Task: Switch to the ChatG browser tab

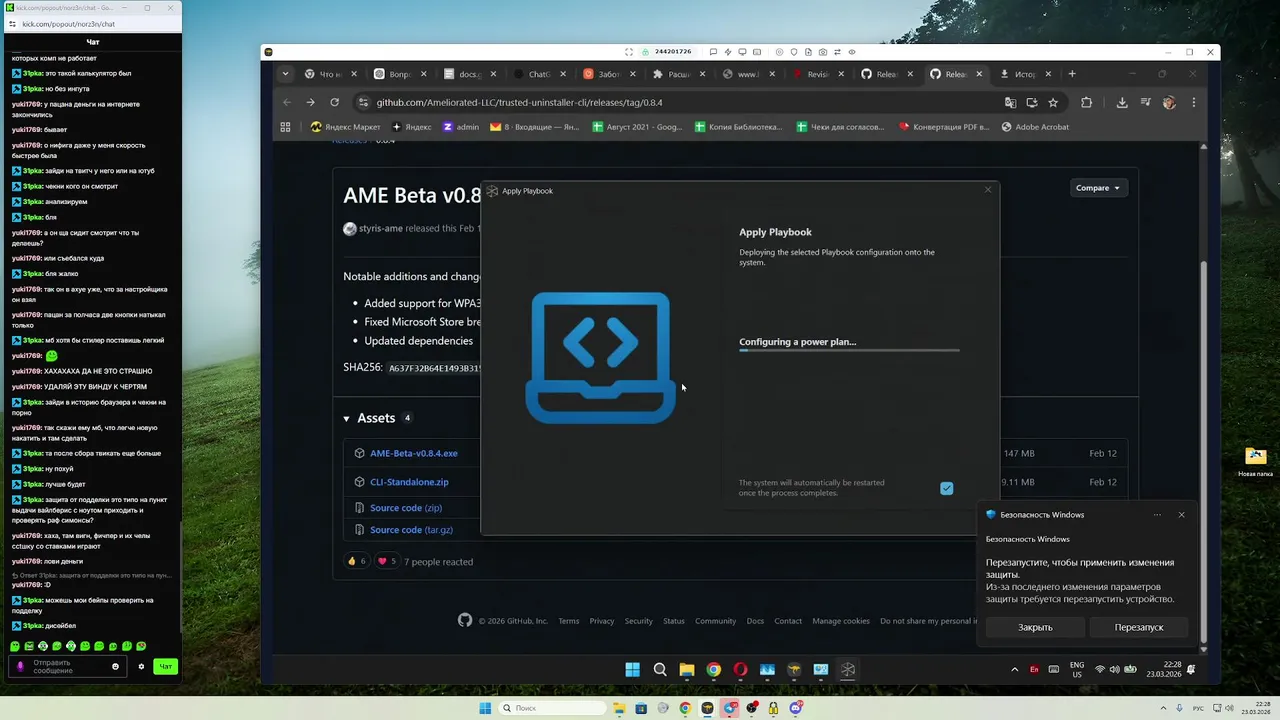Action: pos(538,74)
